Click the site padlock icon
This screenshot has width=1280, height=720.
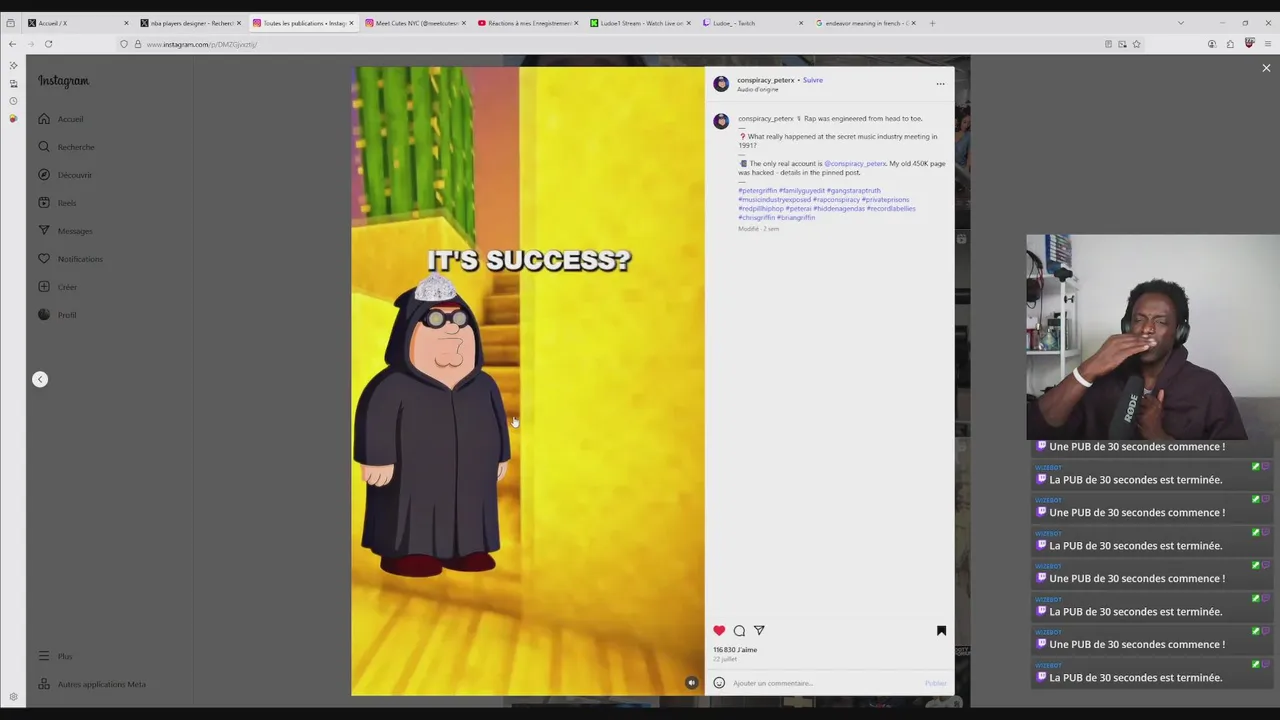(138, 44)
